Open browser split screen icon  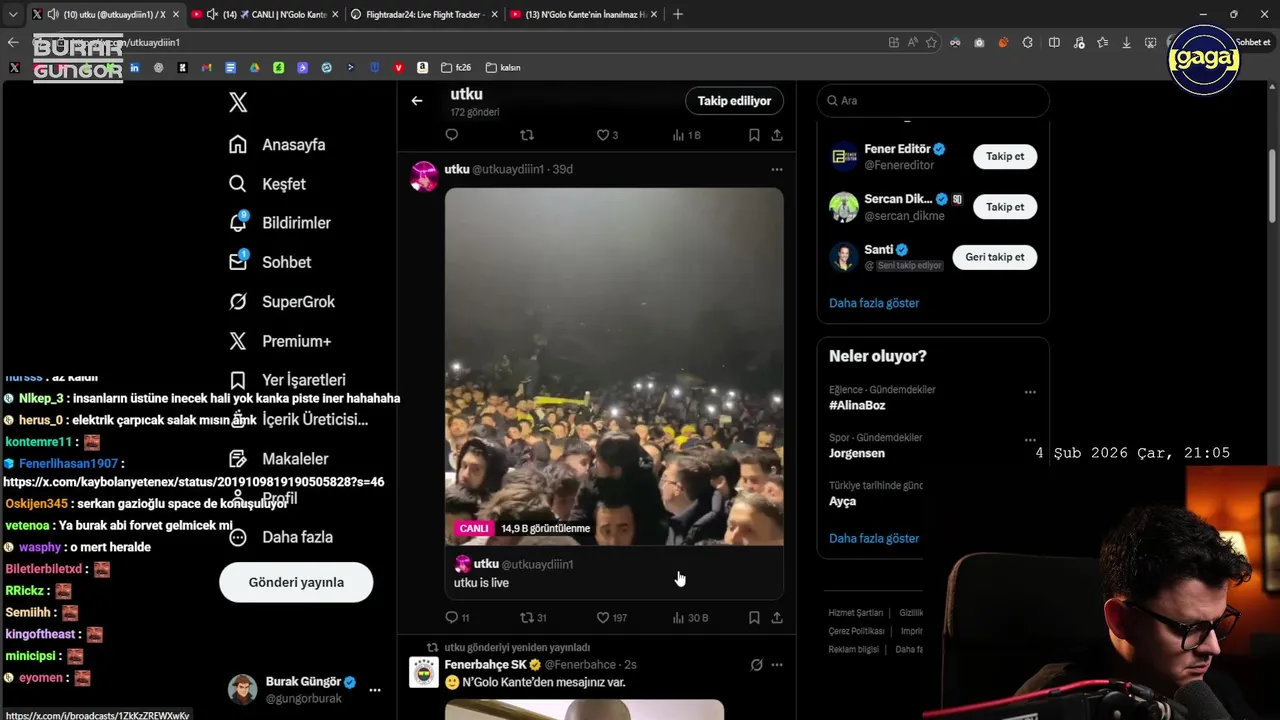coord(1054,42)
